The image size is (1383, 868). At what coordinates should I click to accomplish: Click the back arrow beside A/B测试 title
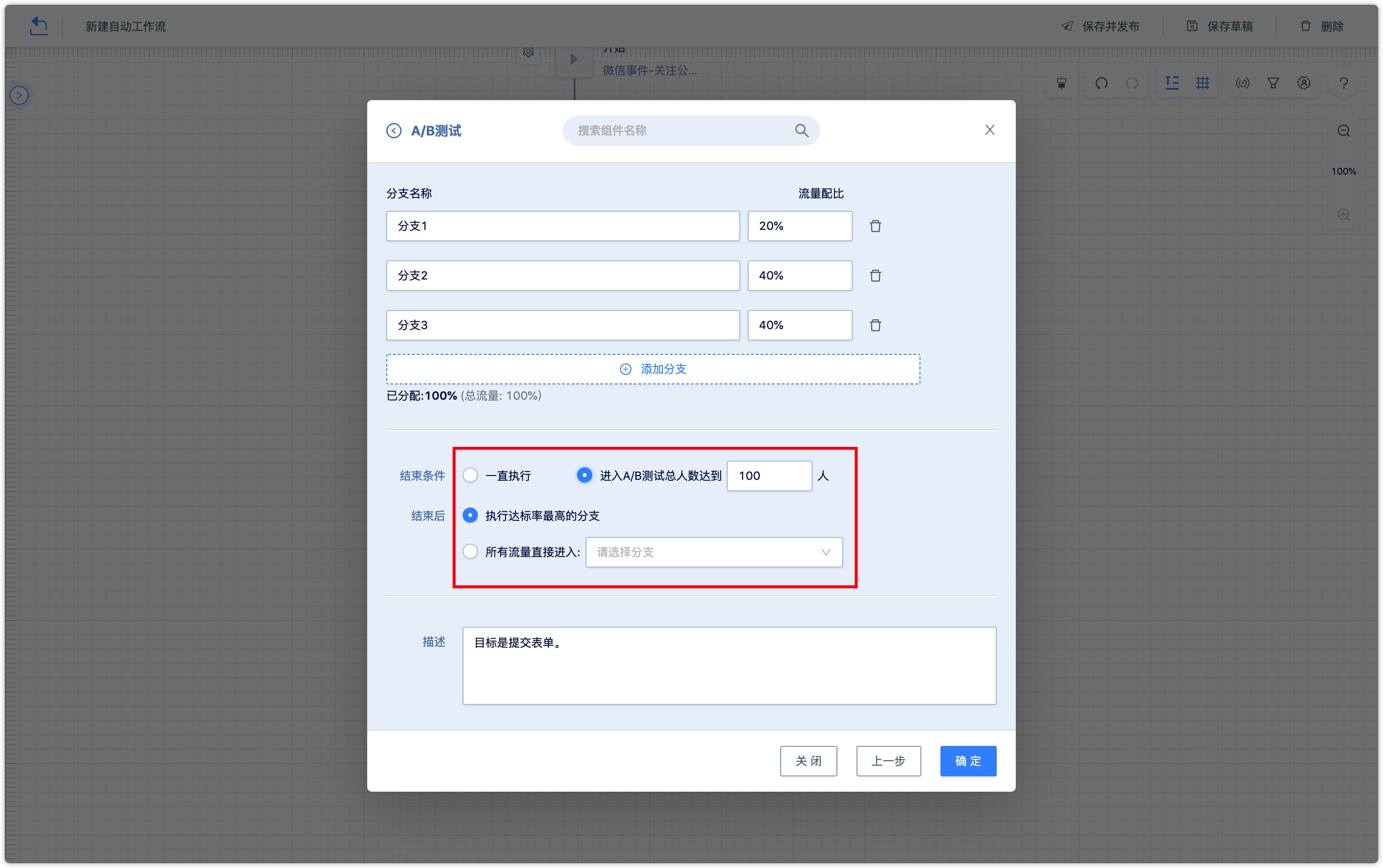[393, 131]
